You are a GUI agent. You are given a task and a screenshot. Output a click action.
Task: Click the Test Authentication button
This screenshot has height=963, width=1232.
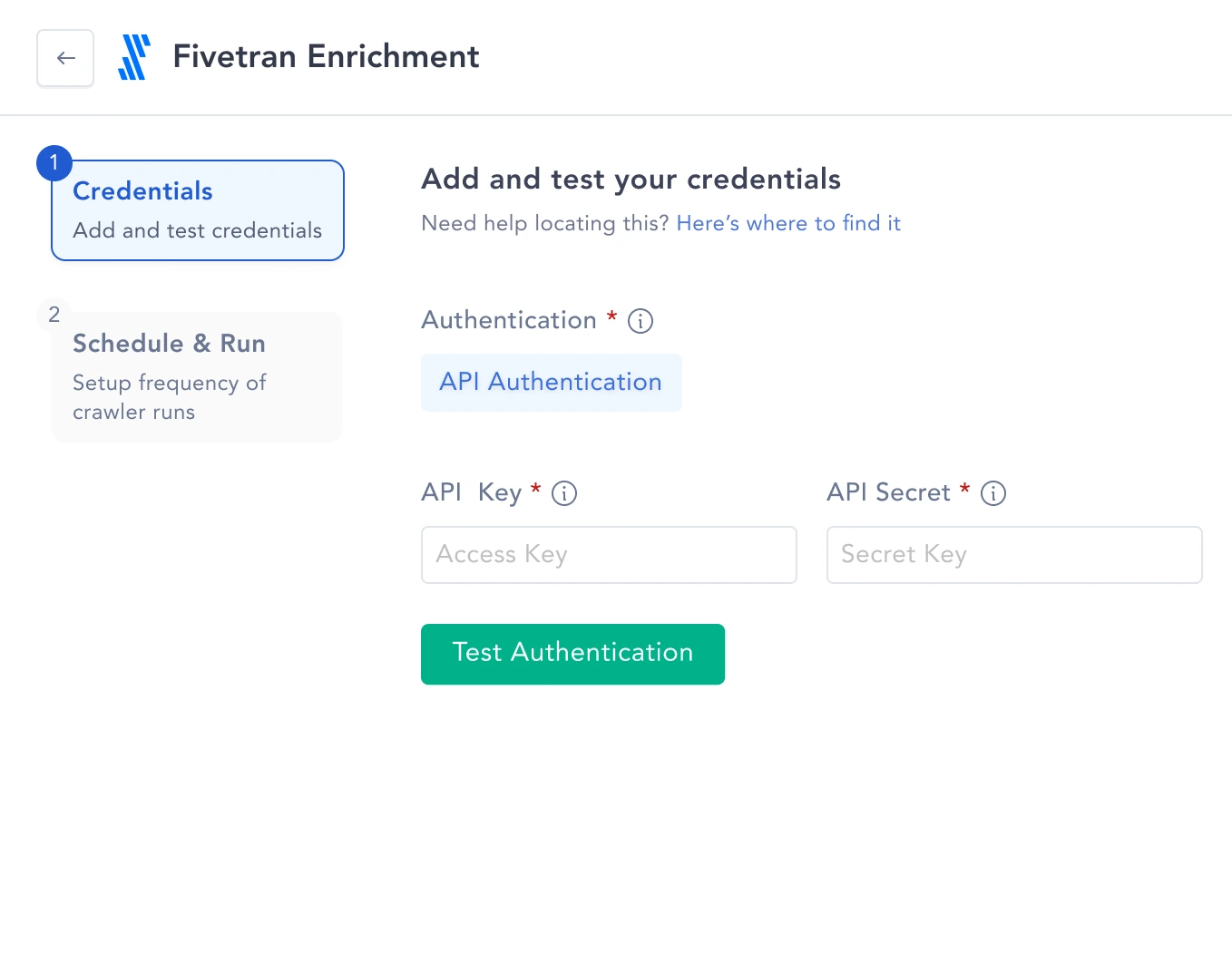(572, 654)
